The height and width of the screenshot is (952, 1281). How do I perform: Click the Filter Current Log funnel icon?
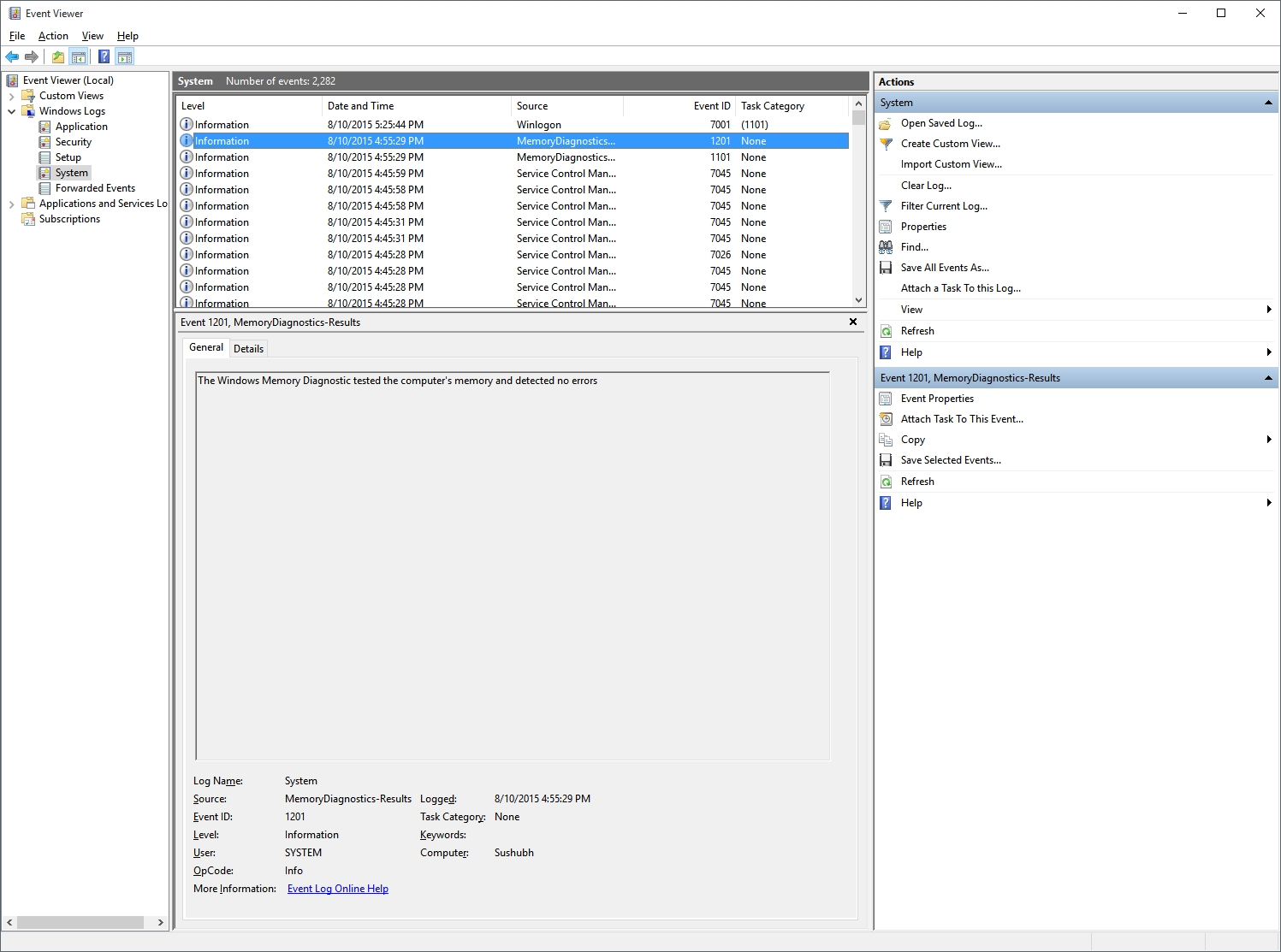coord(887,206)
